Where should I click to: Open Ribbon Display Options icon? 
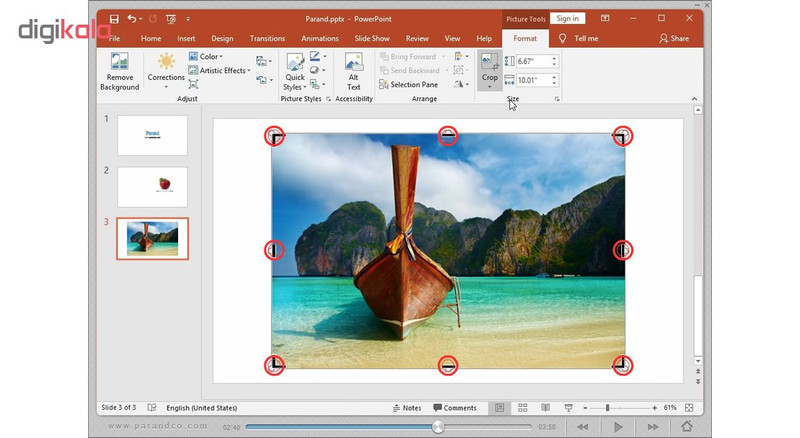pyautogui.click(x=605, y=18)
